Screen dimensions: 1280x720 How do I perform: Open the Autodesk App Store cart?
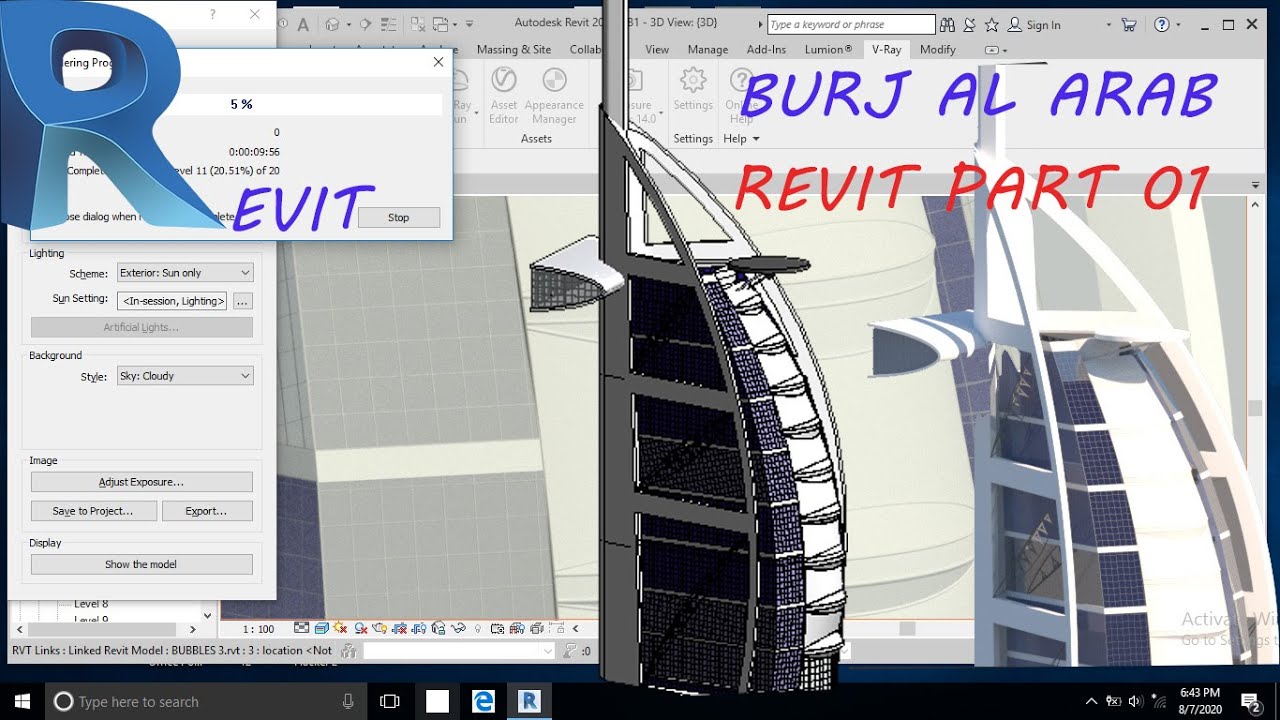[1129, 24]
